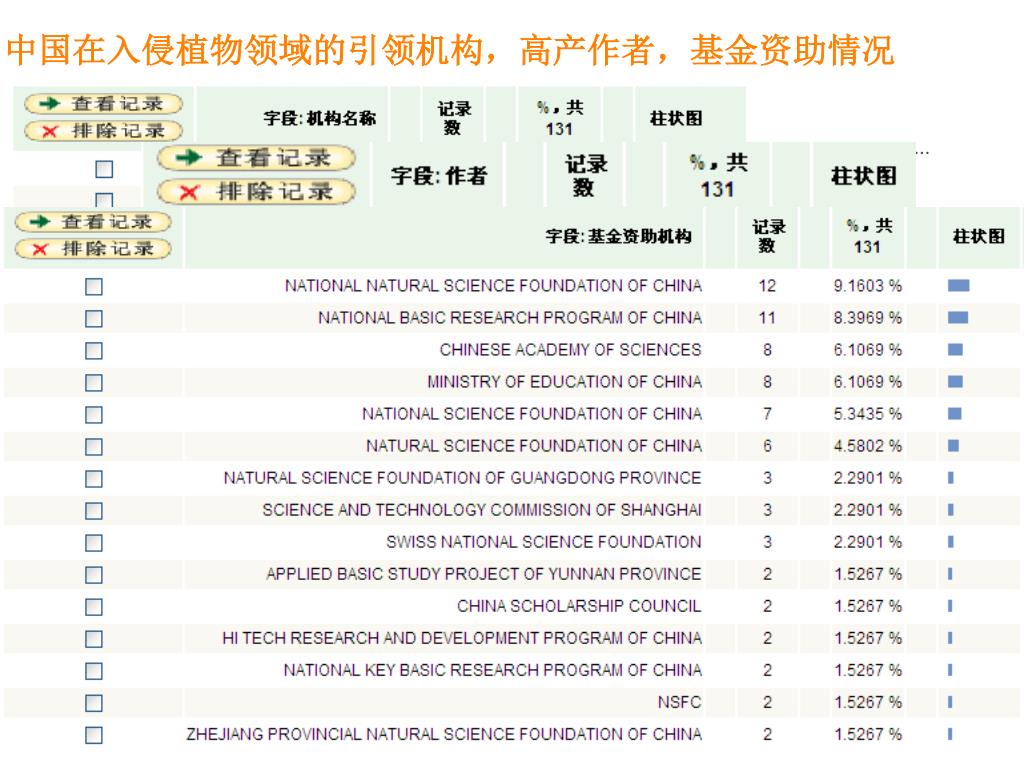This screenshot has height=768, width=1024.
Task: Tick the checkbox below the 机构名称 buttons
Action: click(104, 169)
